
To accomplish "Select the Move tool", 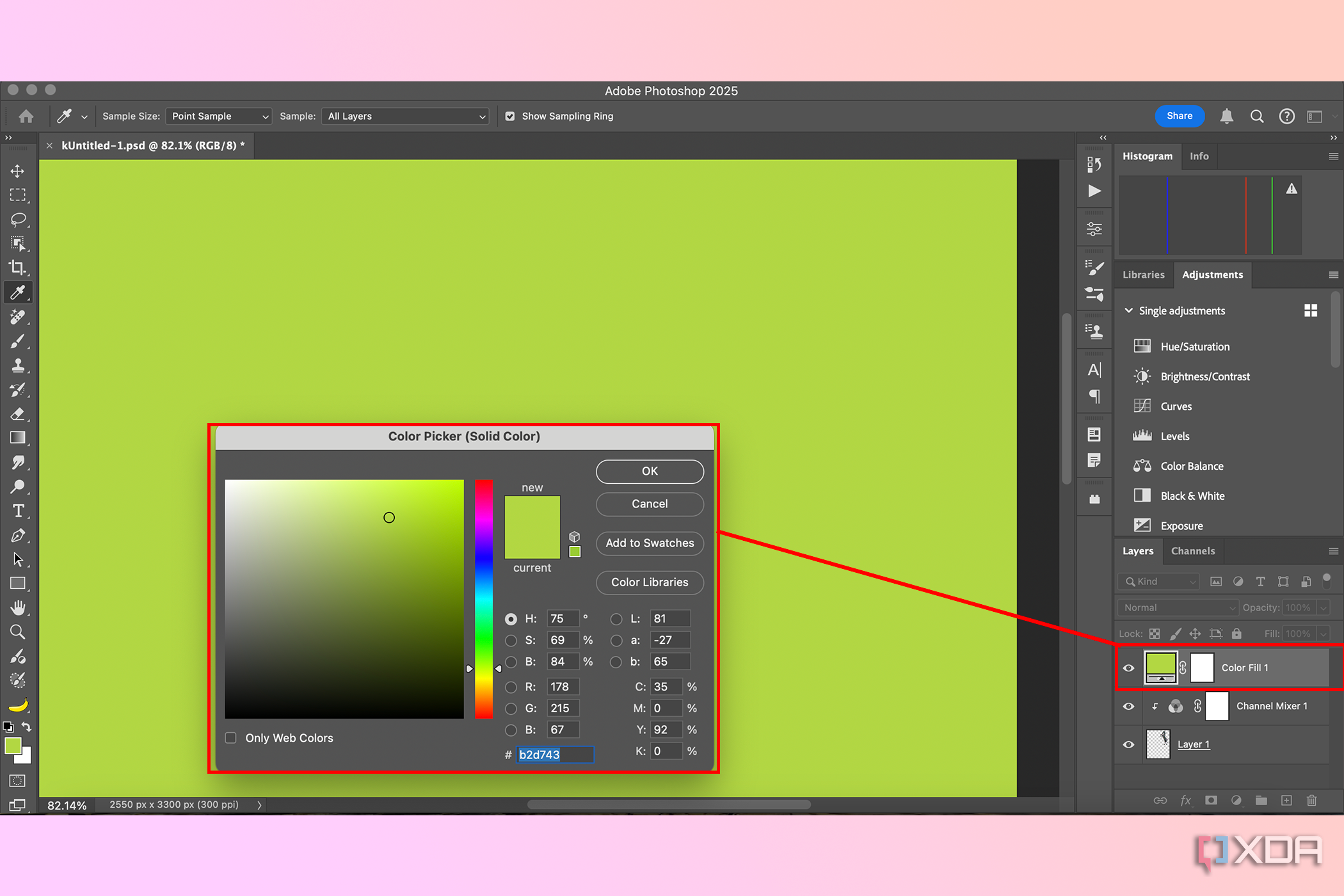I will [x=18, y=171].
